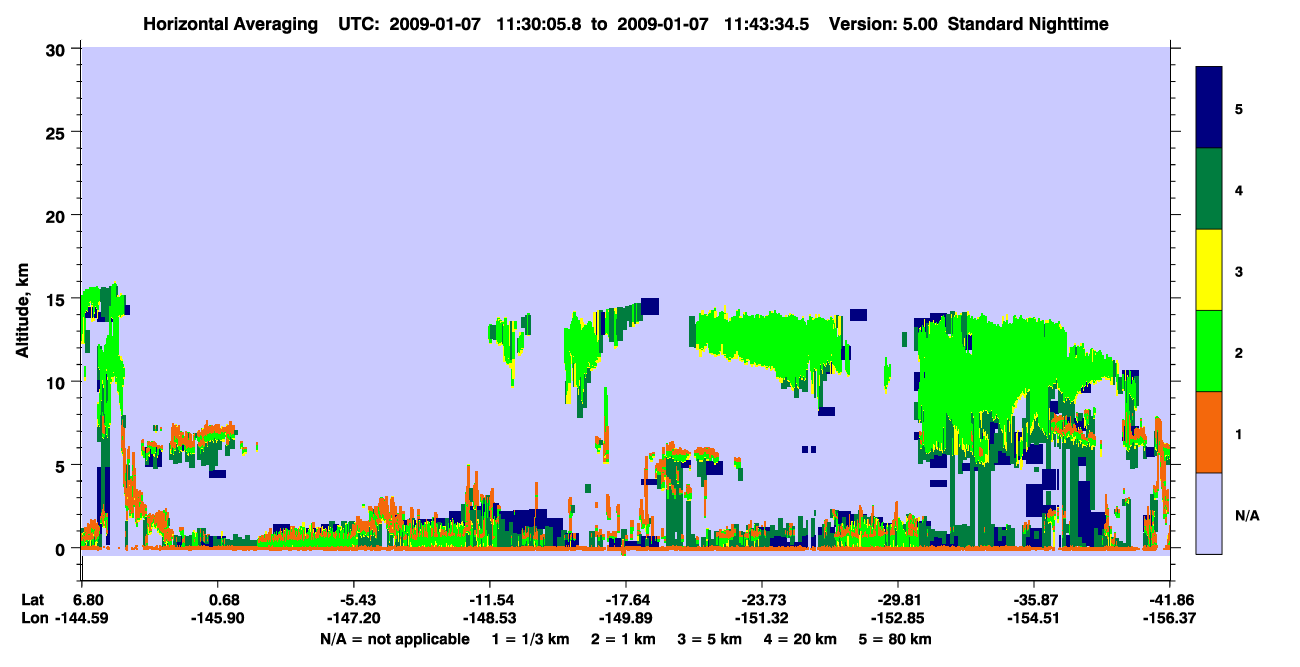Click longitude value '-154.51'
The width and height of the screenshot is (1300, 667).
tap(1033, 618)
